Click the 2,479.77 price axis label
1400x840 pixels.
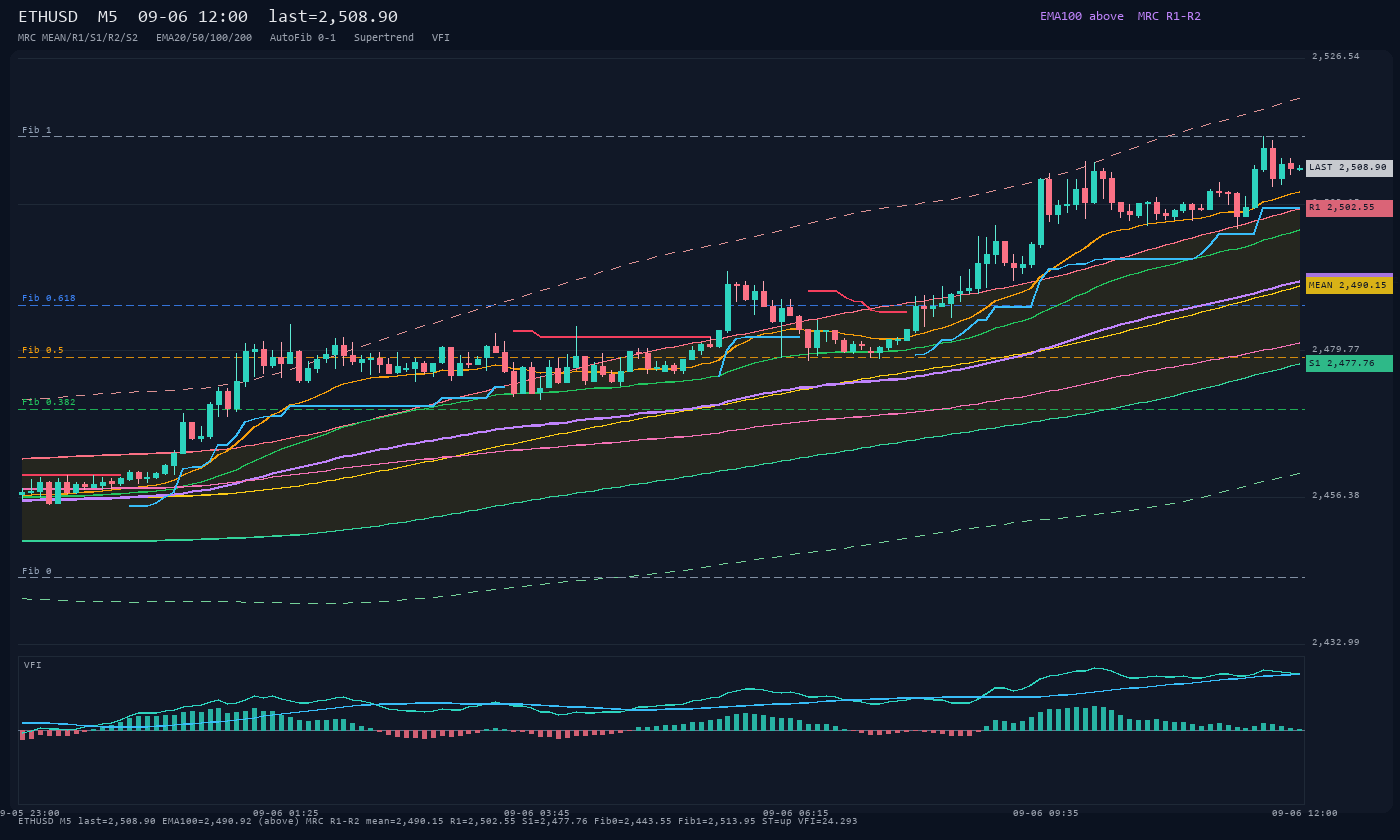[1336, 349]
